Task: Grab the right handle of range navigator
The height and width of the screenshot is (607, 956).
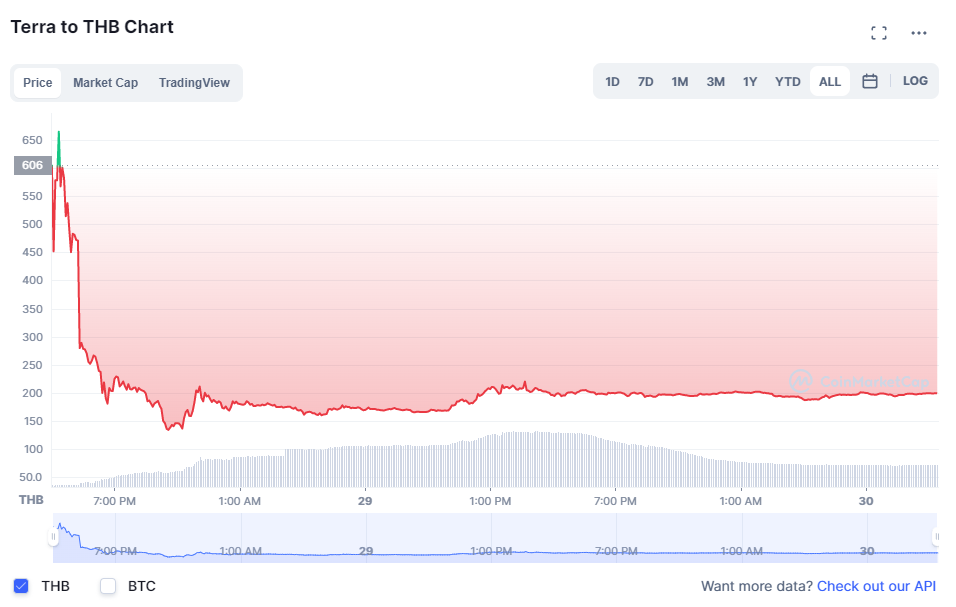Action: tap(936, 536)
